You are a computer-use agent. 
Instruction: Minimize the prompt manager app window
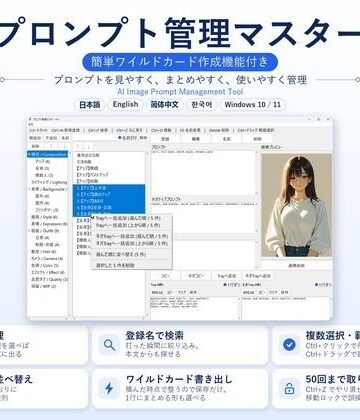[309, 119]
